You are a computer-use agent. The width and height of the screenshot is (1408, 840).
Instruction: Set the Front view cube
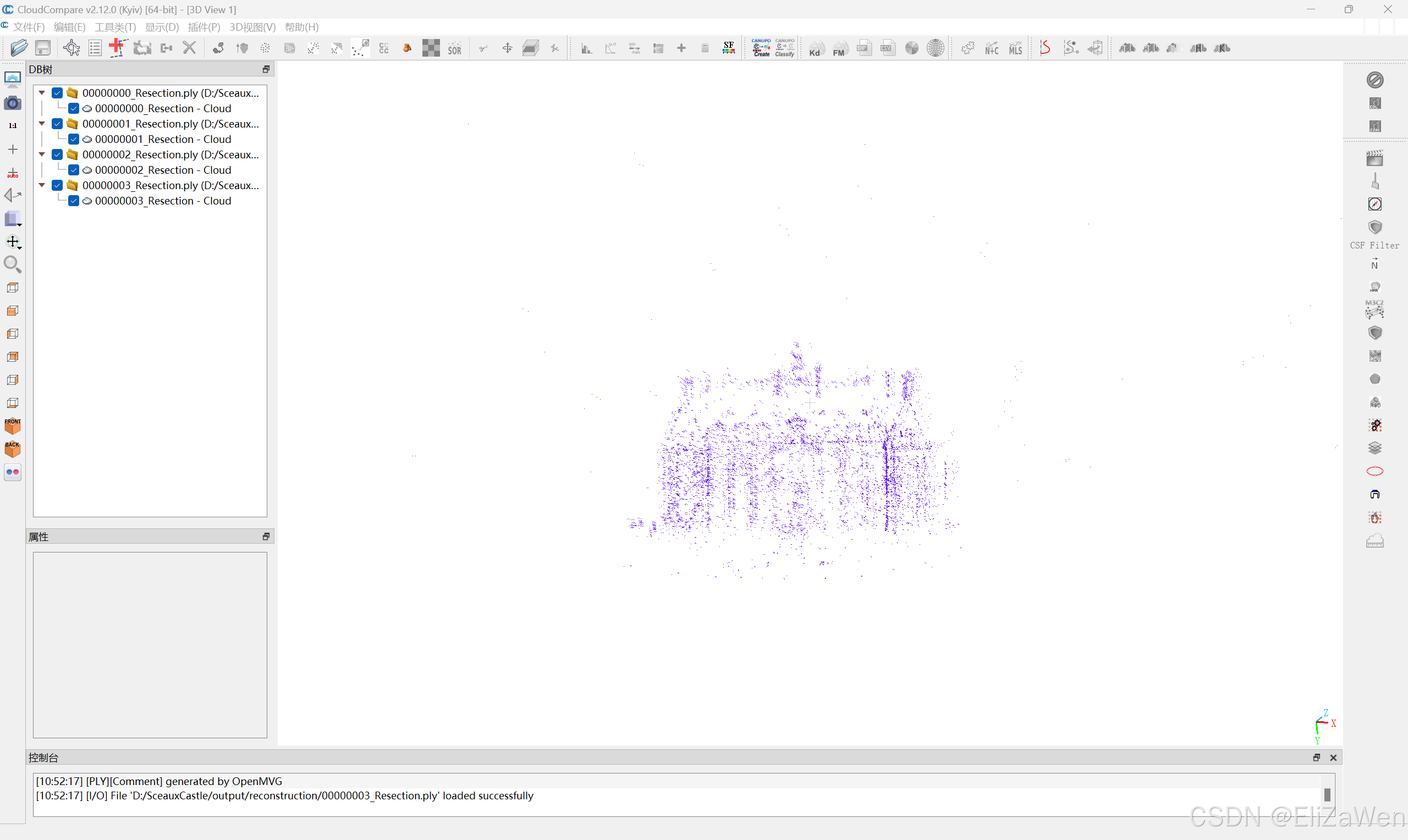[13, 425]
